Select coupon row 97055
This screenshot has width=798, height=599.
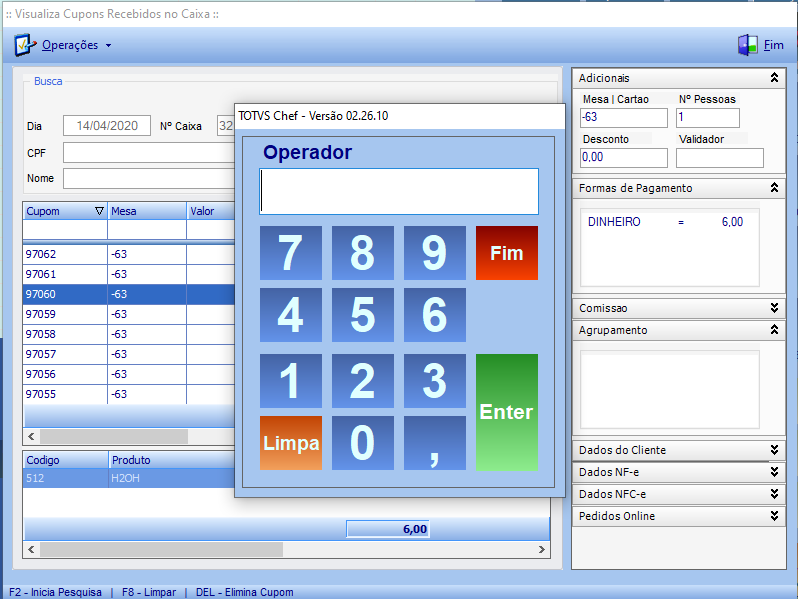point(129,394)
